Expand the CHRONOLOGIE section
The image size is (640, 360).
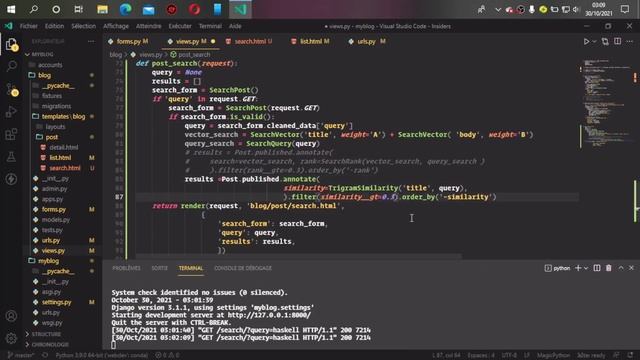pyautogui.click(x=50, y=344)
